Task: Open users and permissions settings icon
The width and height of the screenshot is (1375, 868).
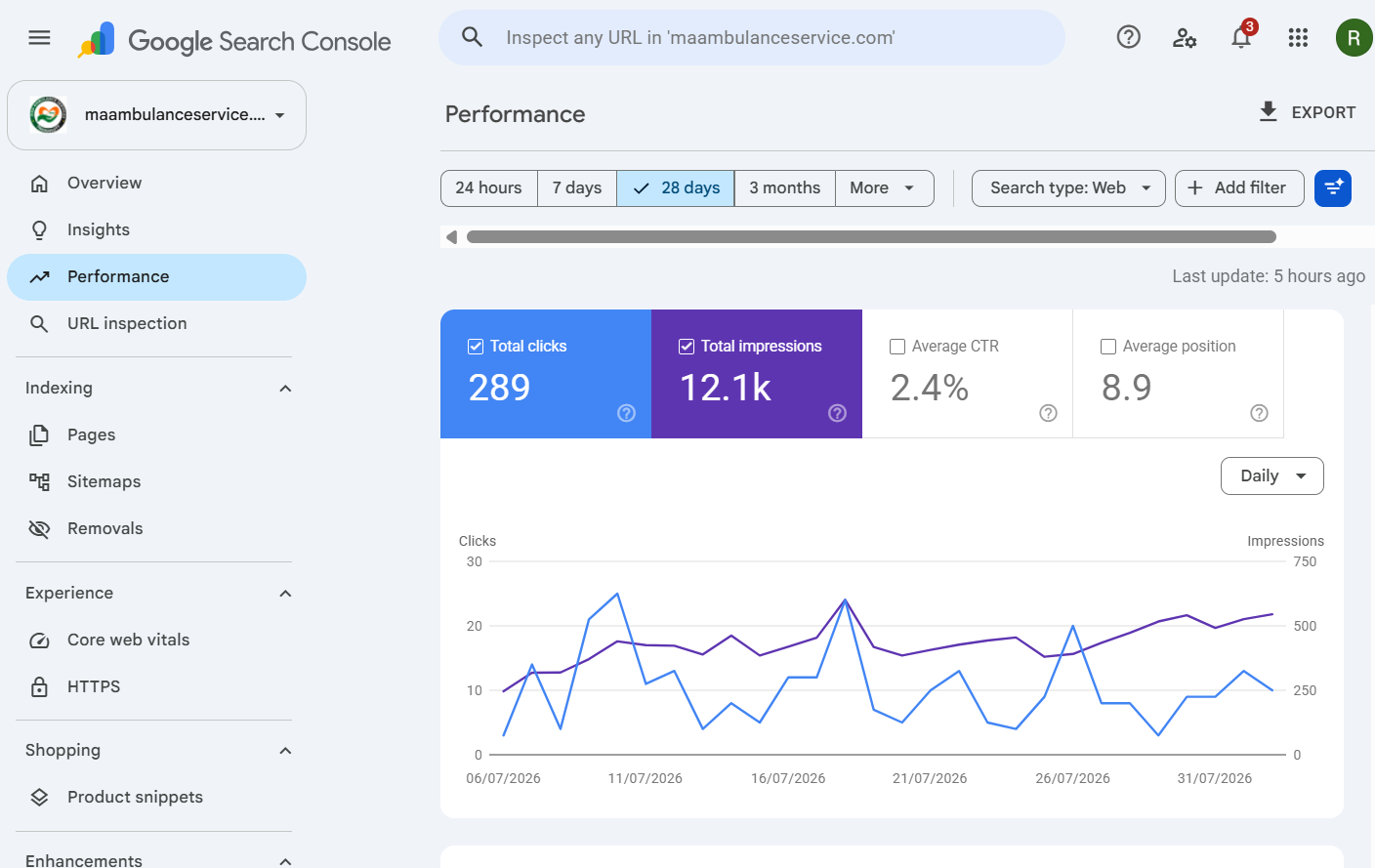Action: [1185, 38]
